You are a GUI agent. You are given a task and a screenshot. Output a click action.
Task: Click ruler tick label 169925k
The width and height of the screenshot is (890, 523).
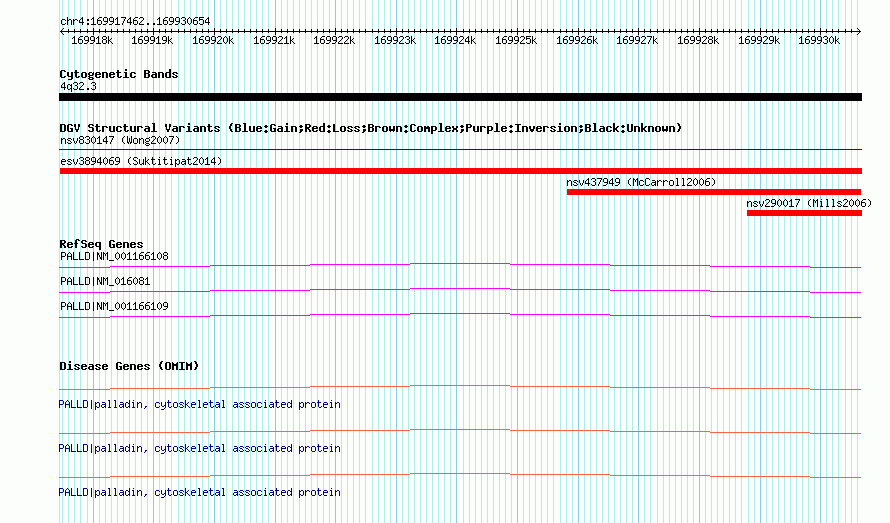(x=516, y=40)
